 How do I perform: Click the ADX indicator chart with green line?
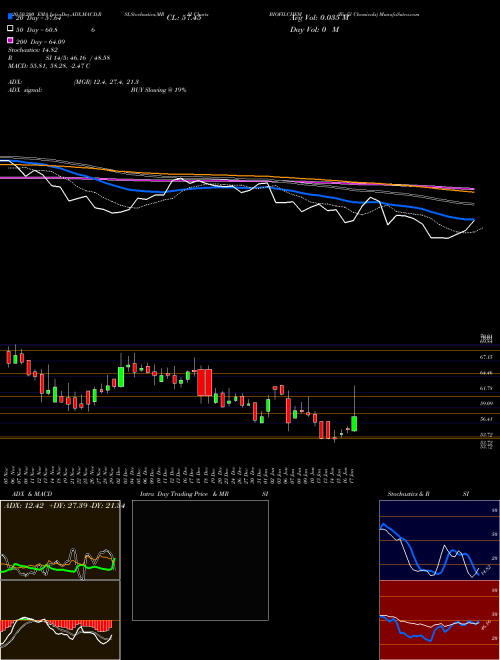[60, 540]
